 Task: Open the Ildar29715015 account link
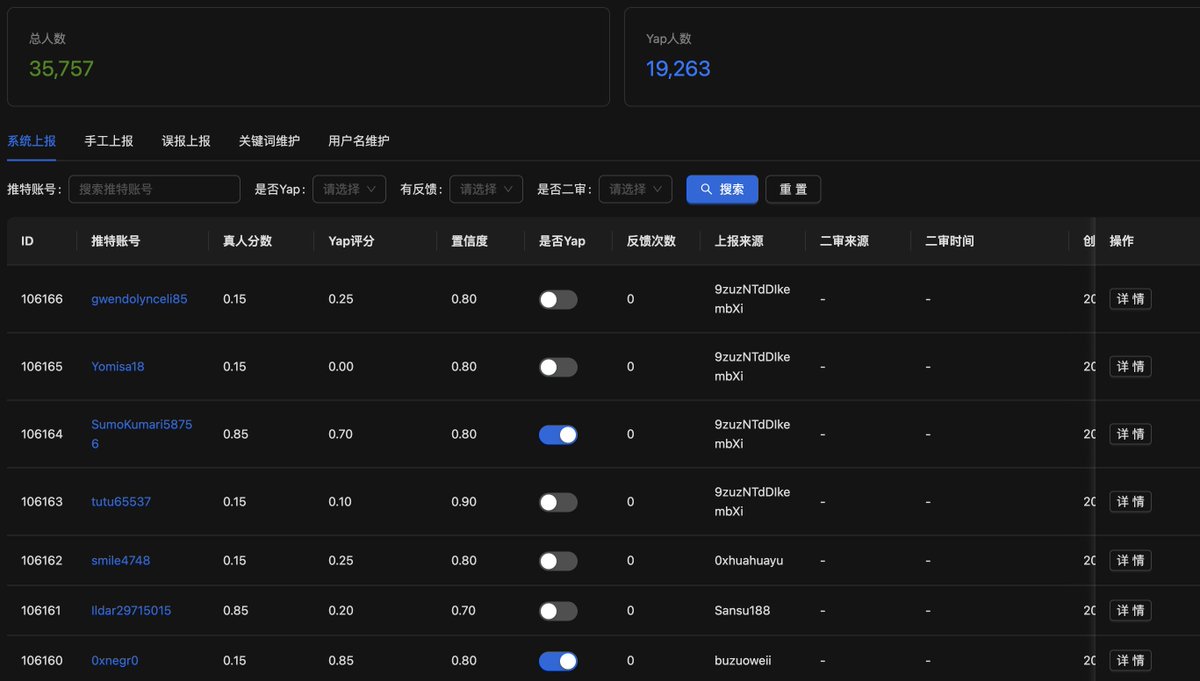131,611
